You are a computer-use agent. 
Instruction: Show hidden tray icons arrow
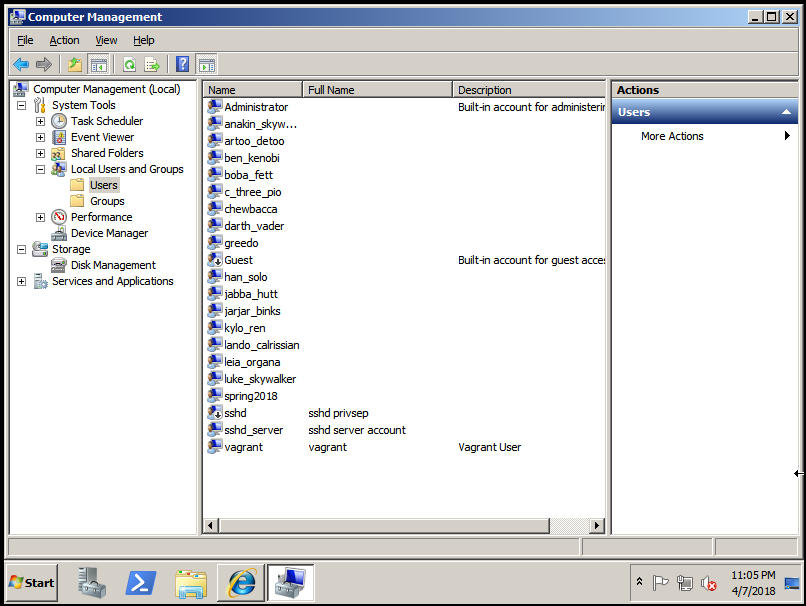[639, 581]
